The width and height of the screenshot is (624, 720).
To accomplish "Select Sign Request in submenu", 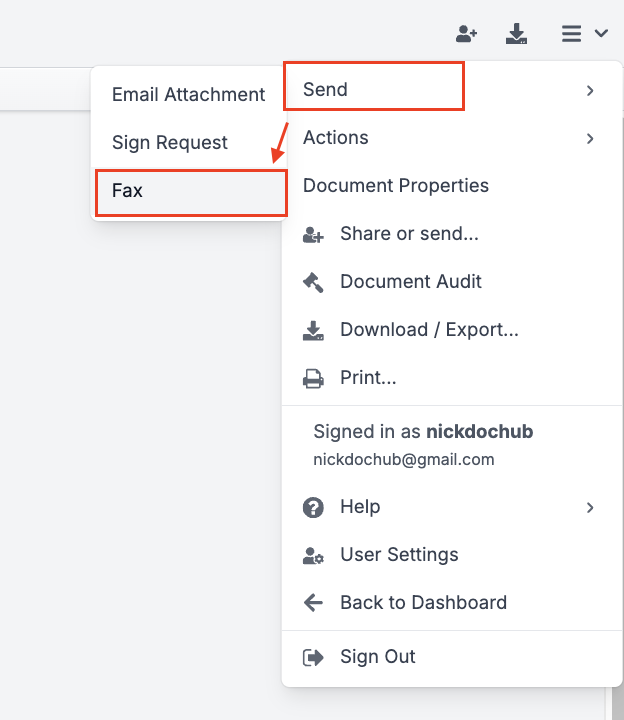I will (170, 142).
